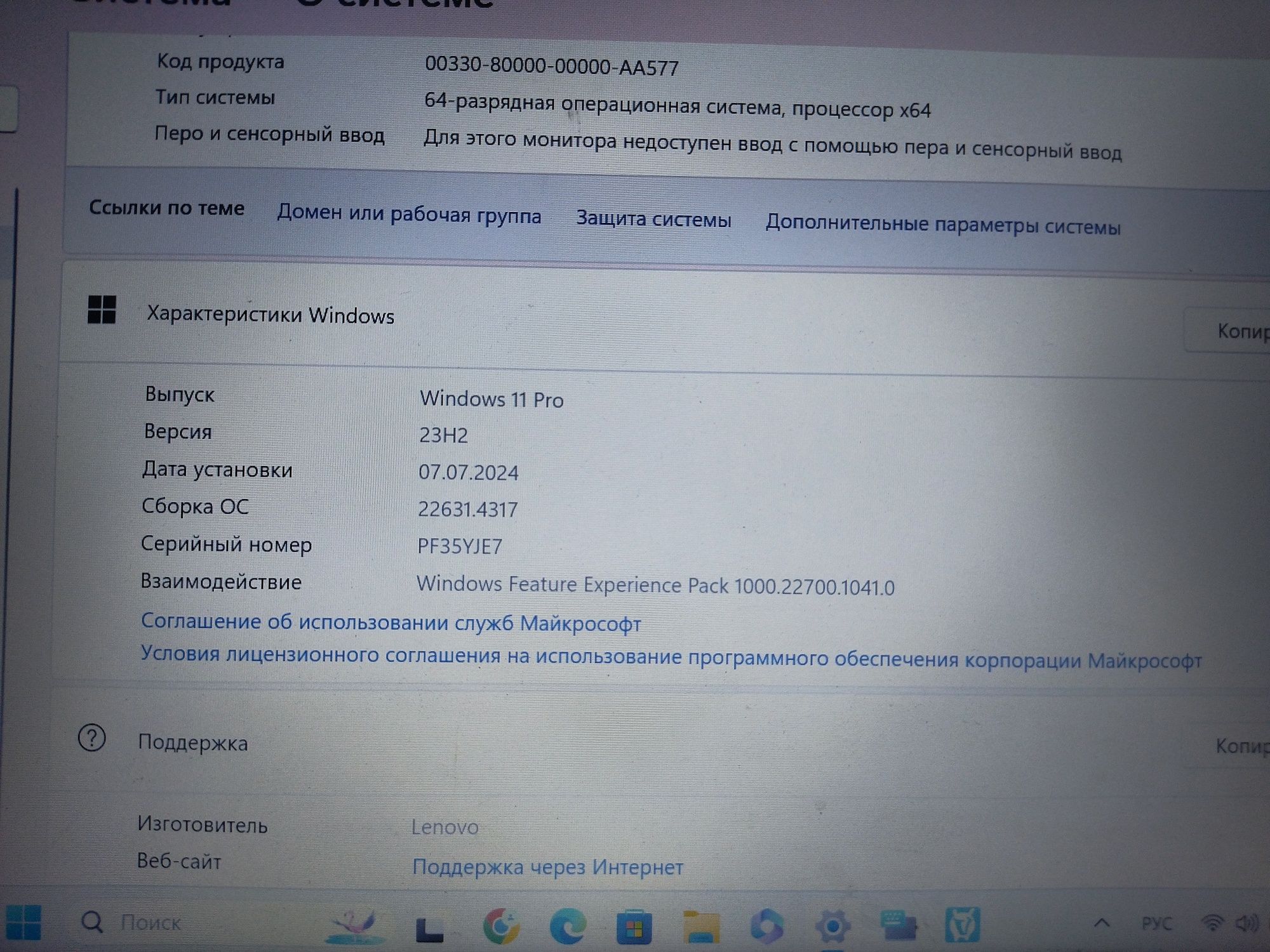Click the Поиск search field in taskbar
This screenshot has height=952, width=1270.
(150, 922)
